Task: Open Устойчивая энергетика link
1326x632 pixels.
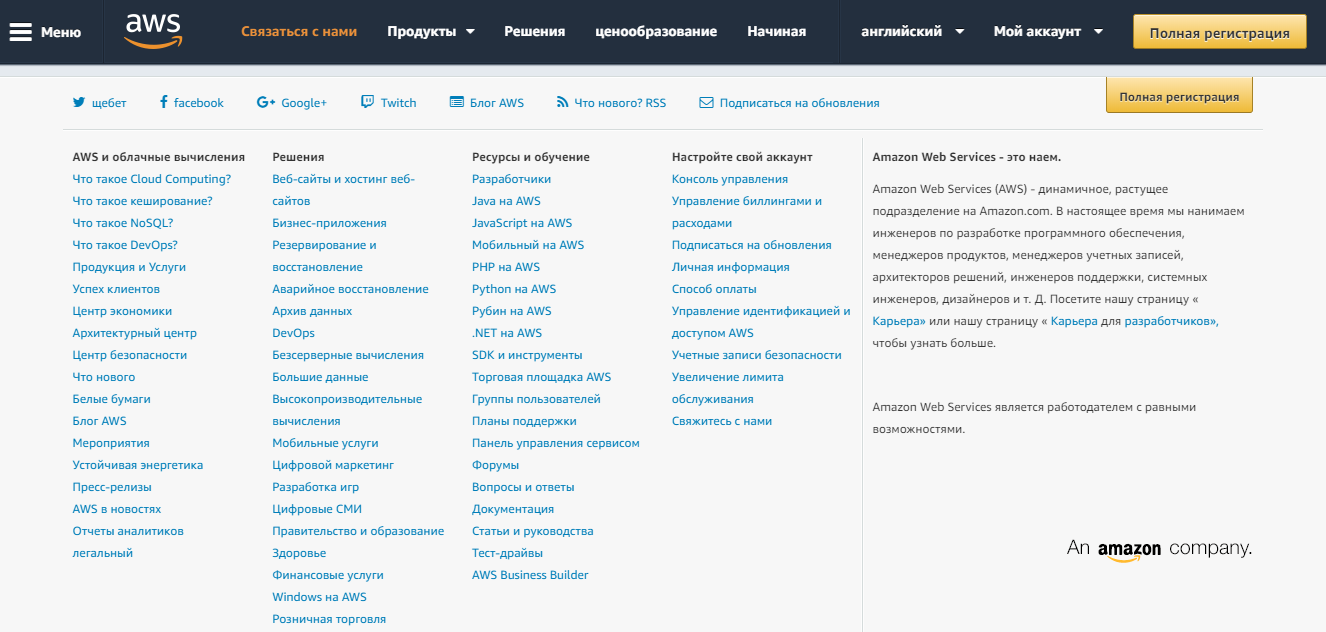Action: point(138,465)
